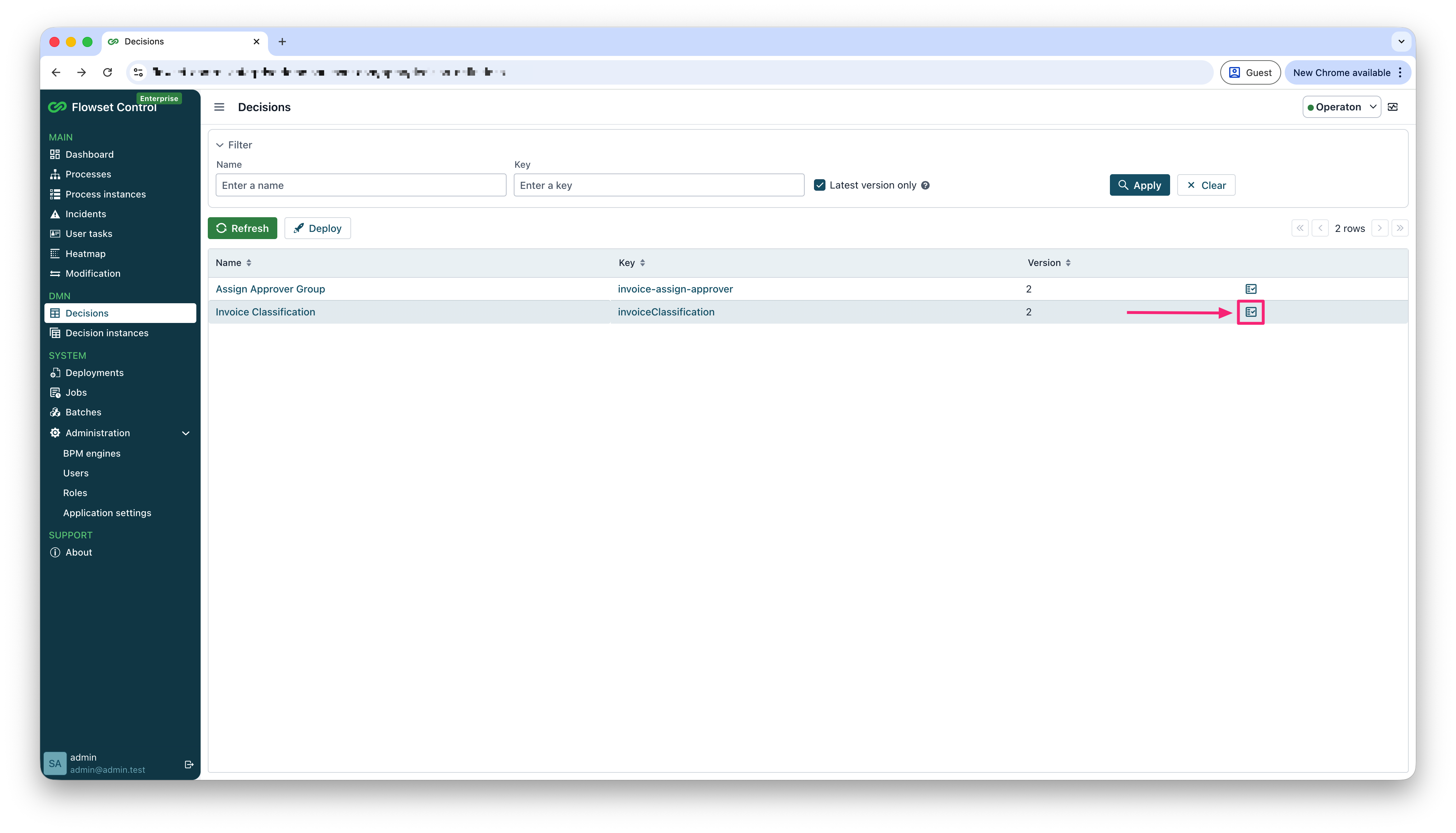
Task: Open Chrome's three-dot menu
Action: pos(1399,73)
